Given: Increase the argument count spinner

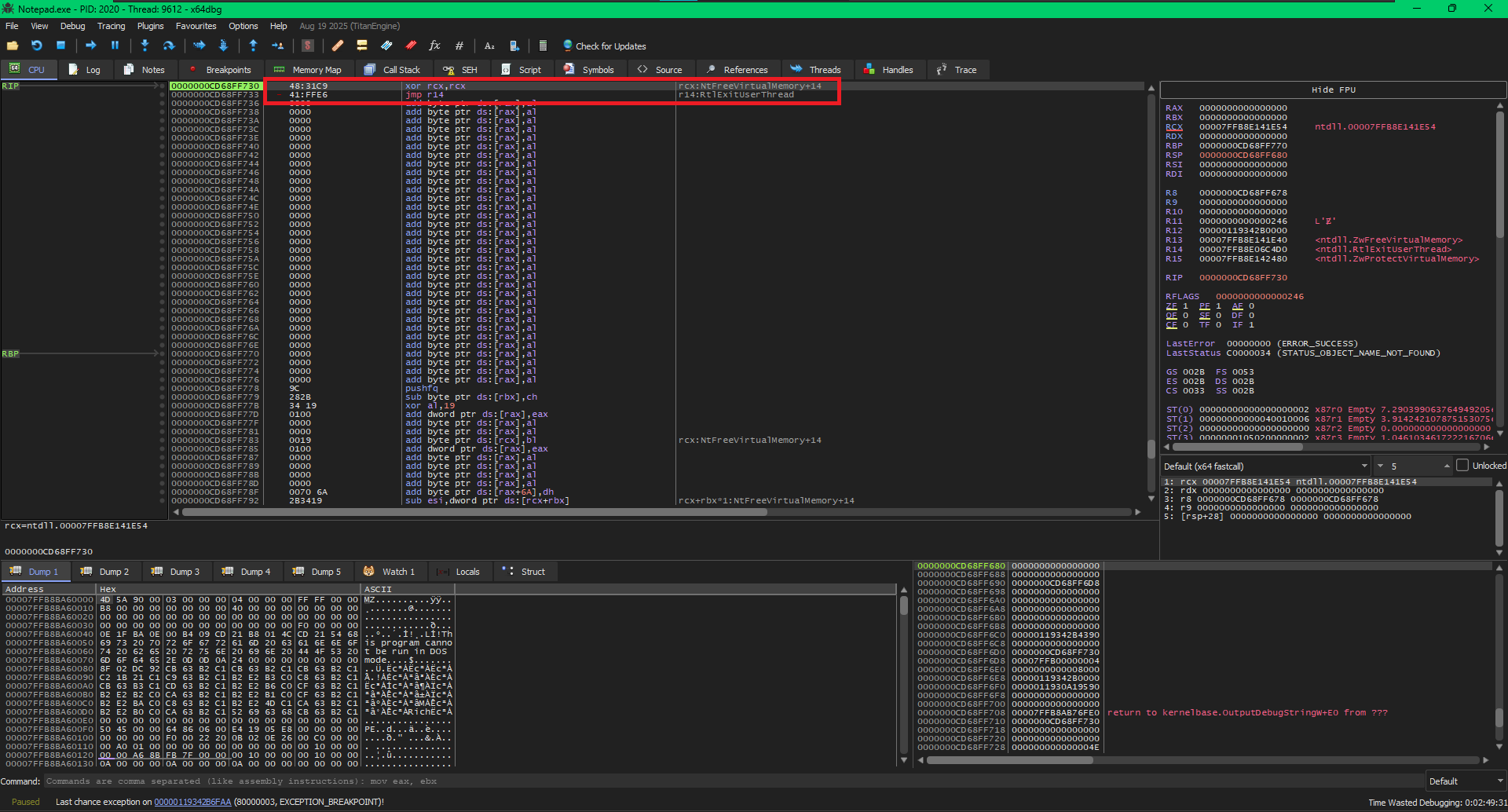Looking at the screenshot, I should (1447, 464).
